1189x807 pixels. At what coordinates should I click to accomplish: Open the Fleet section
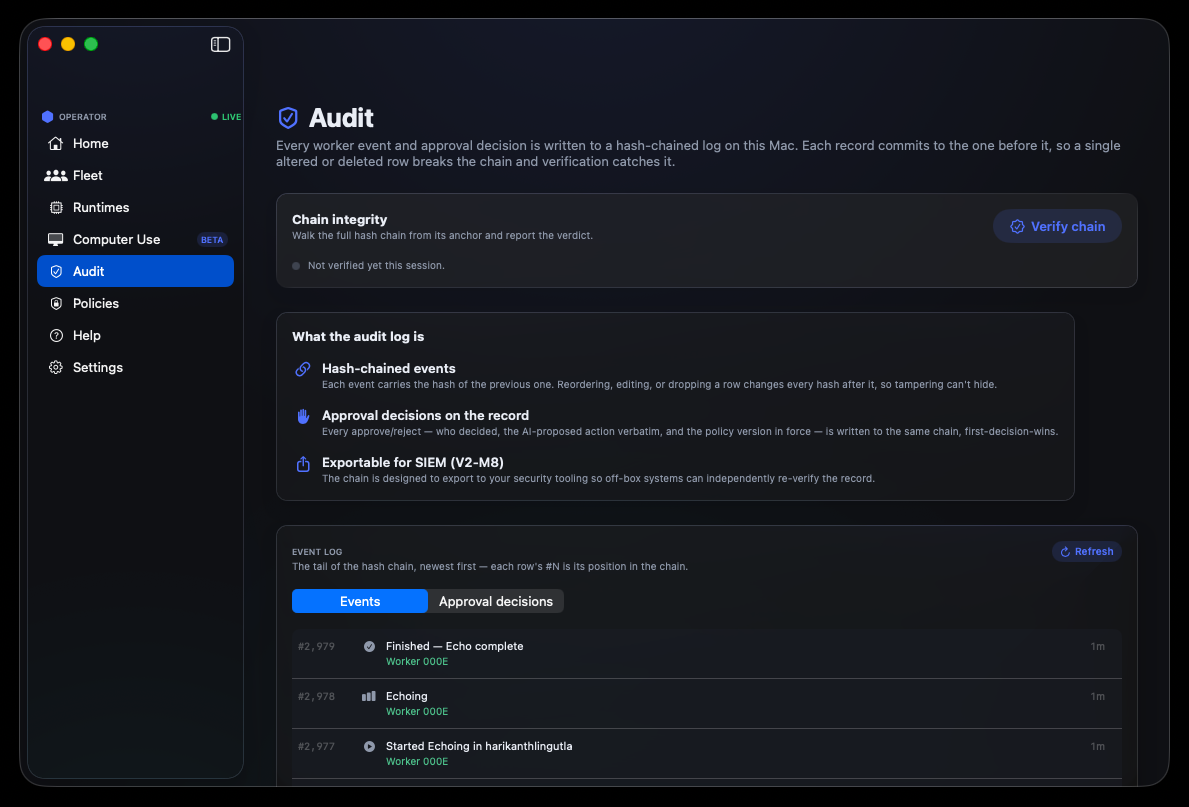[x=135, y=175]
